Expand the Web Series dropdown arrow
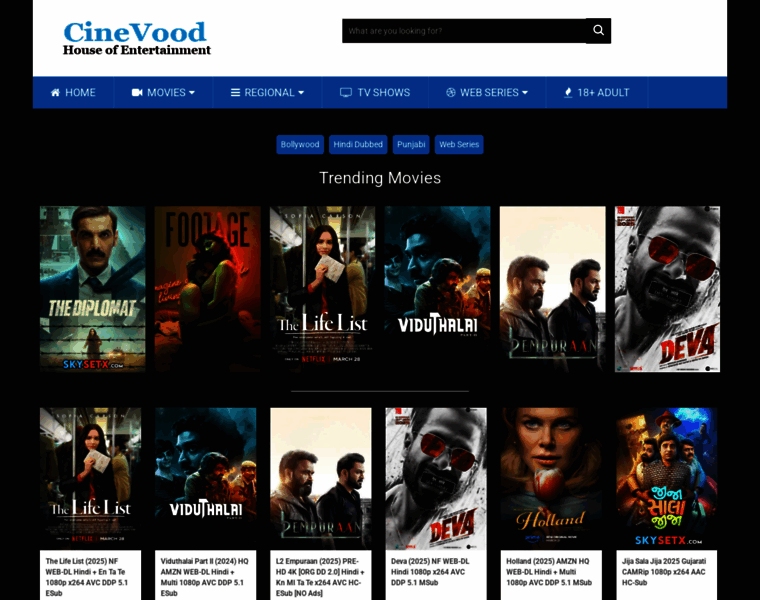The height and width of the screenshot is (600, 760). click(x=525, y=93)
